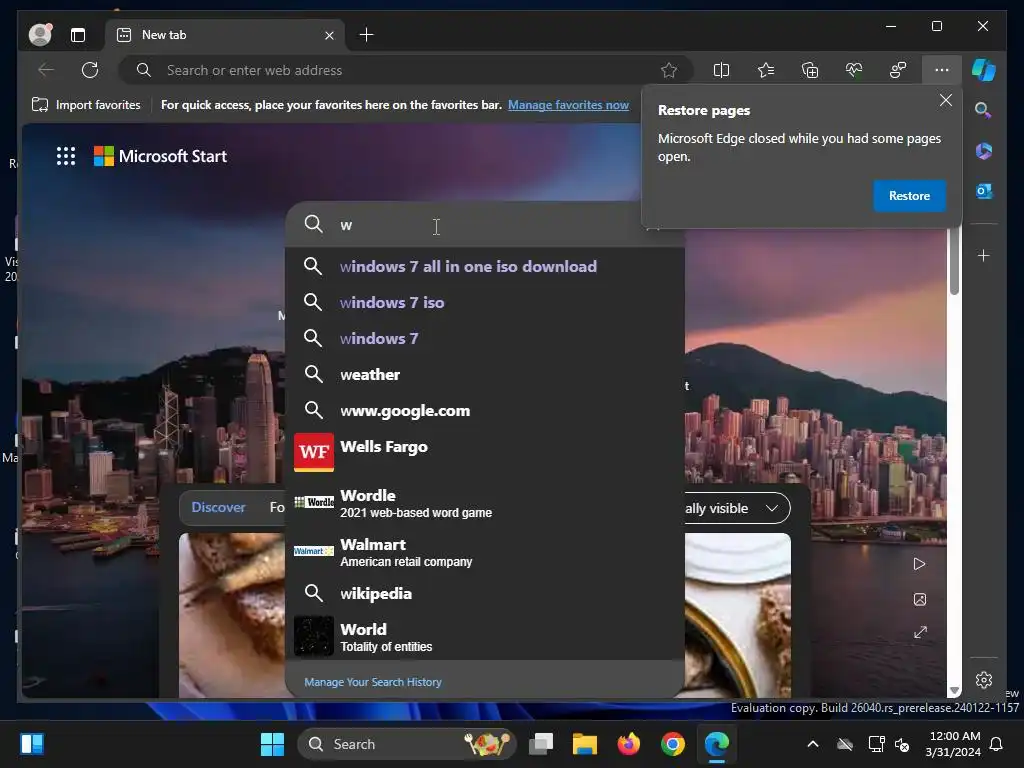Select the windows 7 iso suggestion
This screenshot has width=1024, height=768.
point(485,302)
